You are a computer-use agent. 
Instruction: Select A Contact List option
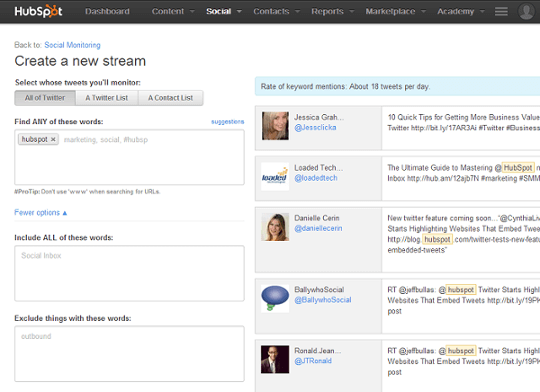170,98
